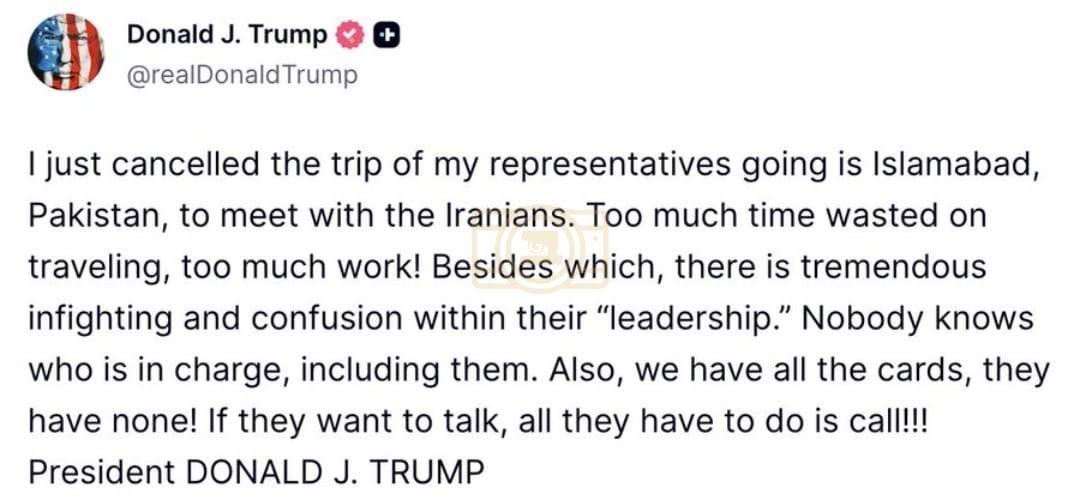Click the American flag profile avatar

pyautogui.click(x=67, y=53)
